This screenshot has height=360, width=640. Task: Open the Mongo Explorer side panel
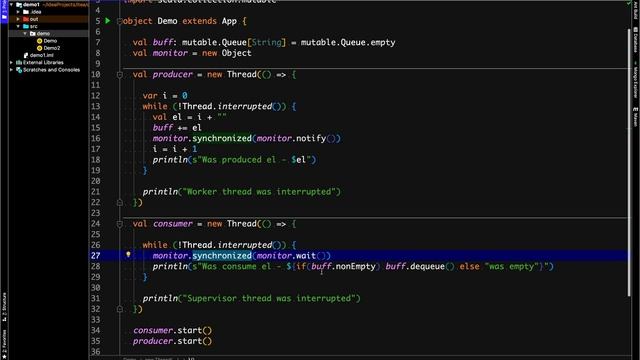point(636,80)
